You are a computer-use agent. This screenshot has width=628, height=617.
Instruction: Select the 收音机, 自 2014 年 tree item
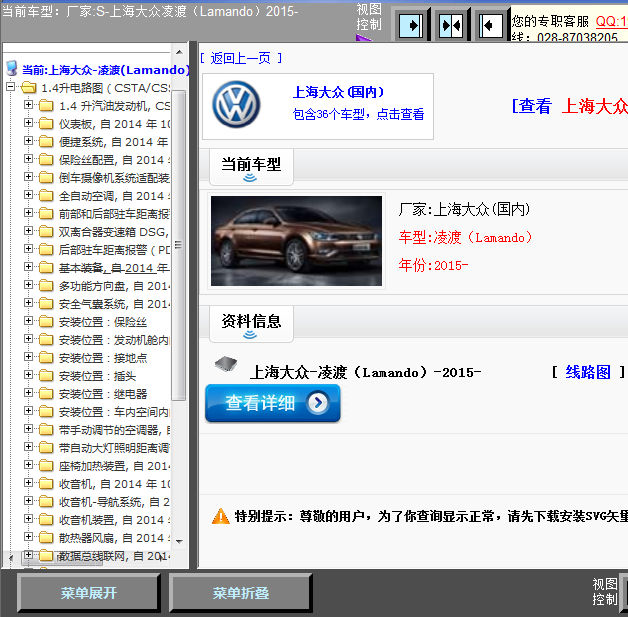114,484
